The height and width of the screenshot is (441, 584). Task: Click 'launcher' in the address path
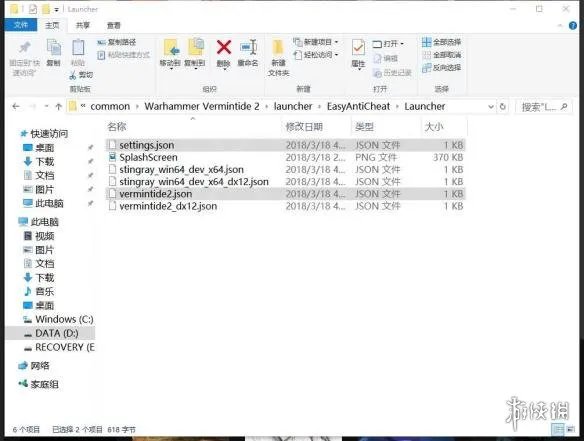293,107
